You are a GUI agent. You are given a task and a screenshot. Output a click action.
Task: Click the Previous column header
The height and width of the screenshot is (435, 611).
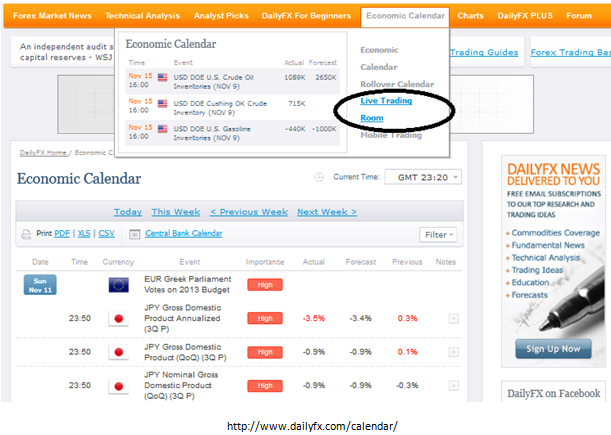[407, 262]
